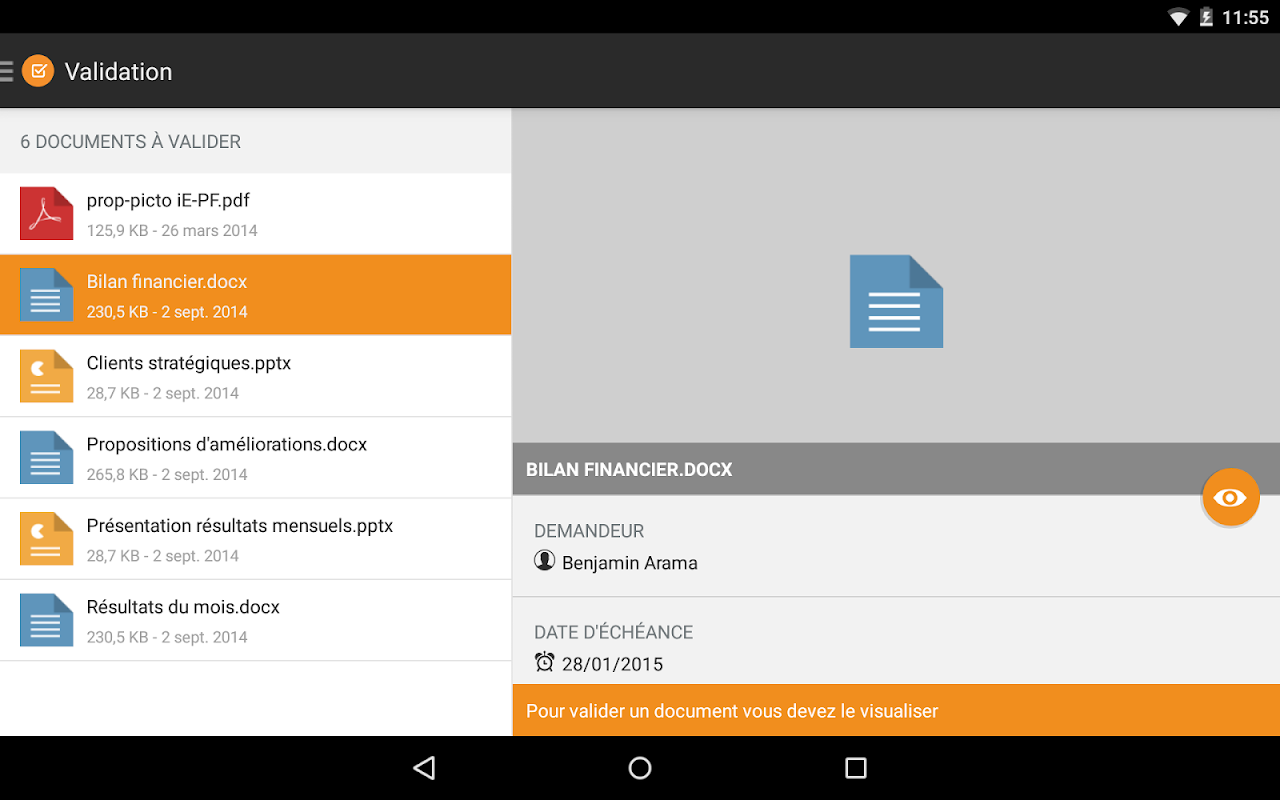
Task: Open the file name Résultats du mois.docx
Action: [x=183, y=607]
